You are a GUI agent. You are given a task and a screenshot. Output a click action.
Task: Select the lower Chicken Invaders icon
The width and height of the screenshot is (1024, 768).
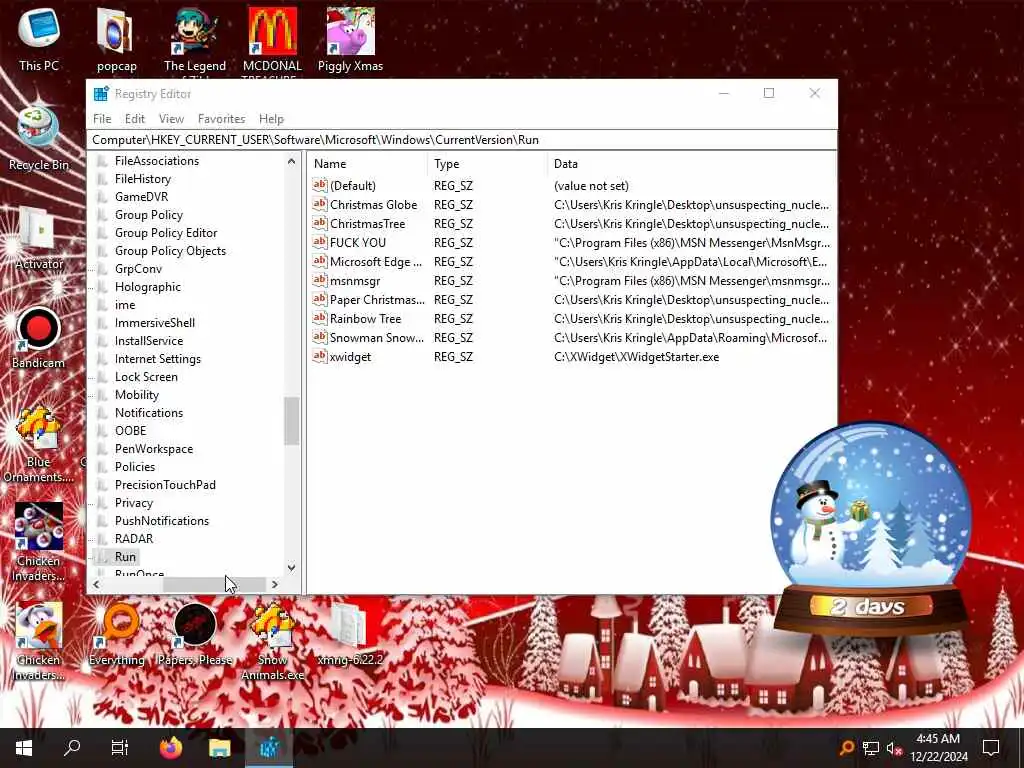point(39,641)
